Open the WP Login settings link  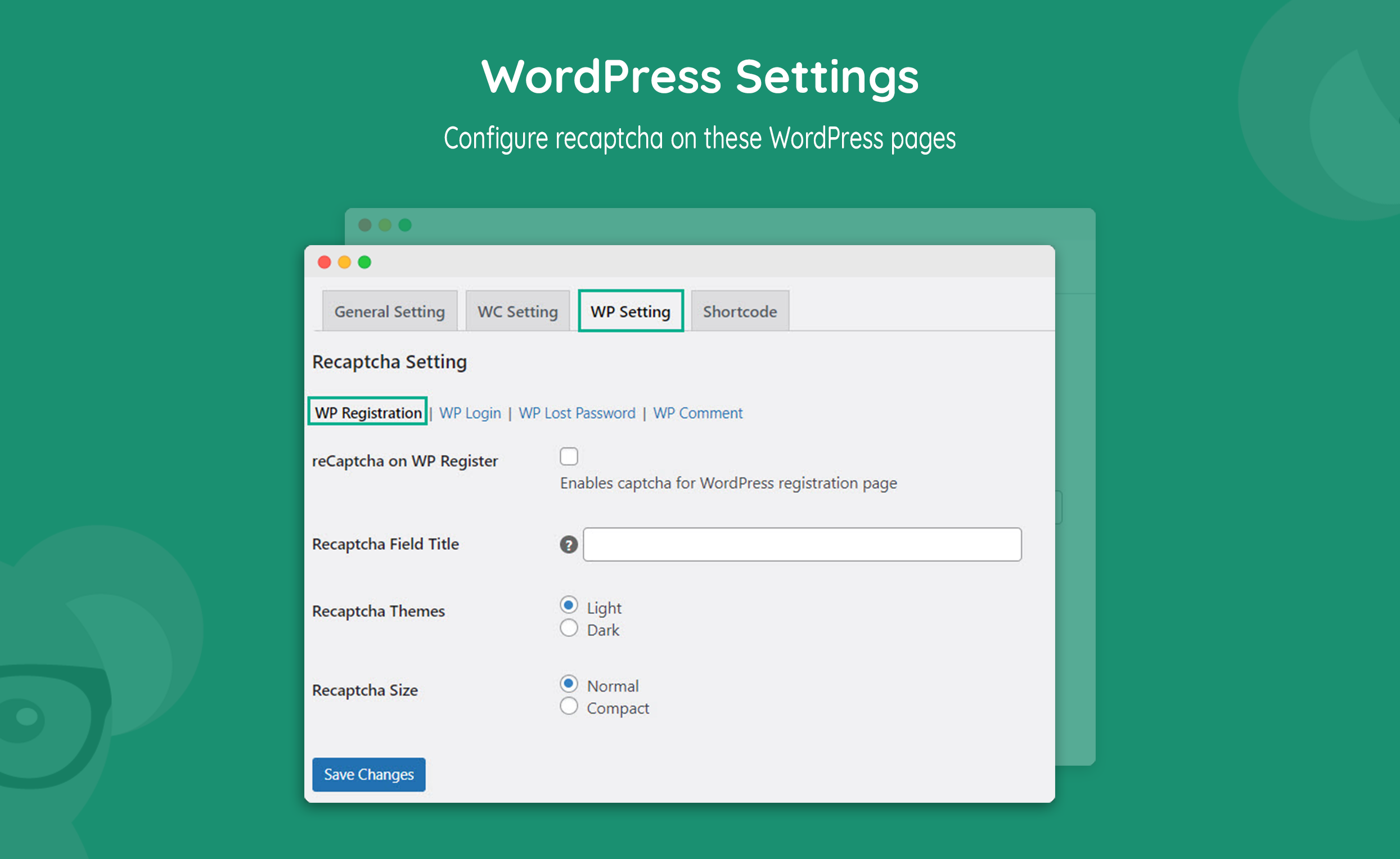470,413
